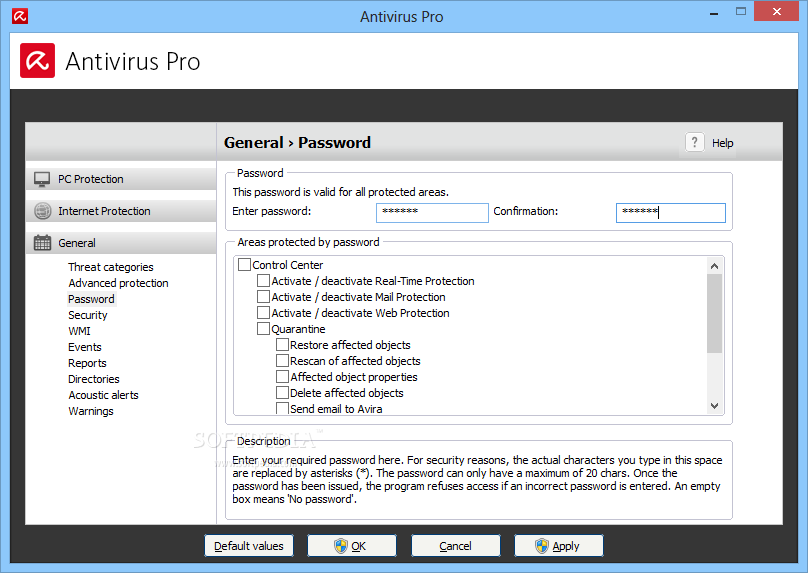Confirm with the OK button
Screen dimensions: 808x573
352,546
